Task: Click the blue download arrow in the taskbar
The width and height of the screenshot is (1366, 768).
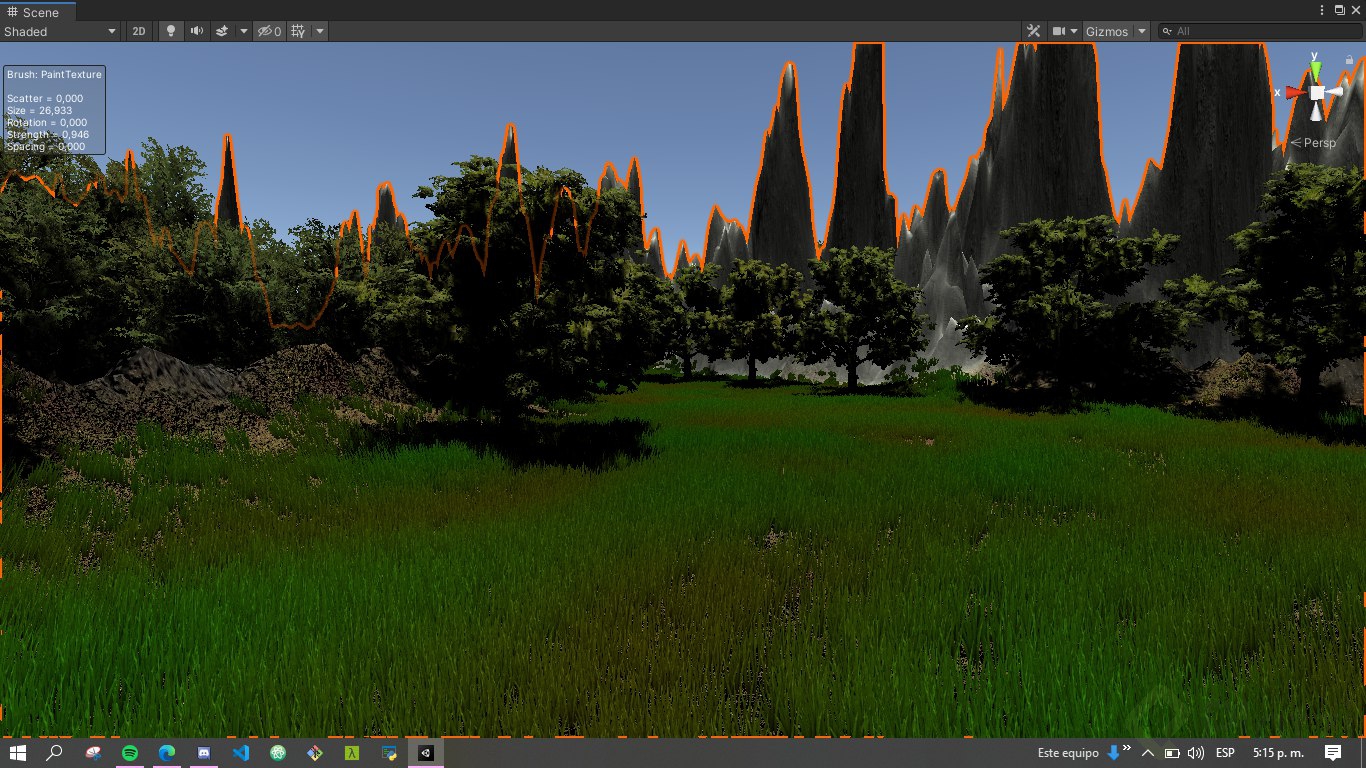Action: point(1113,753)
